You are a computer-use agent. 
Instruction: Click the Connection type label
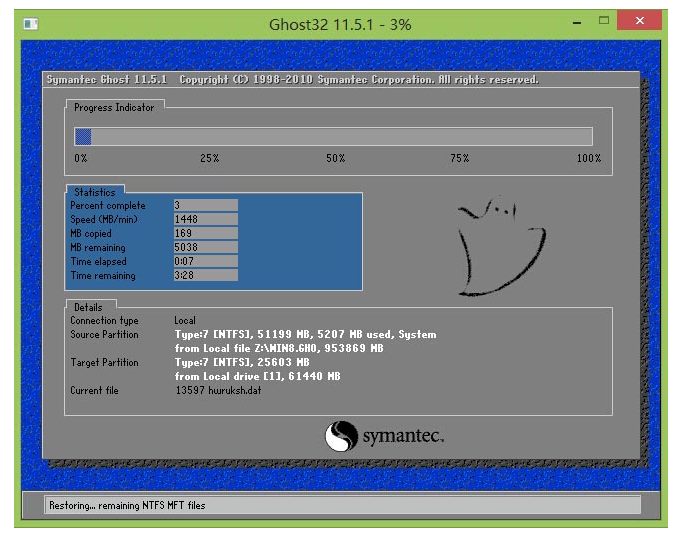[x=104, y=321]
